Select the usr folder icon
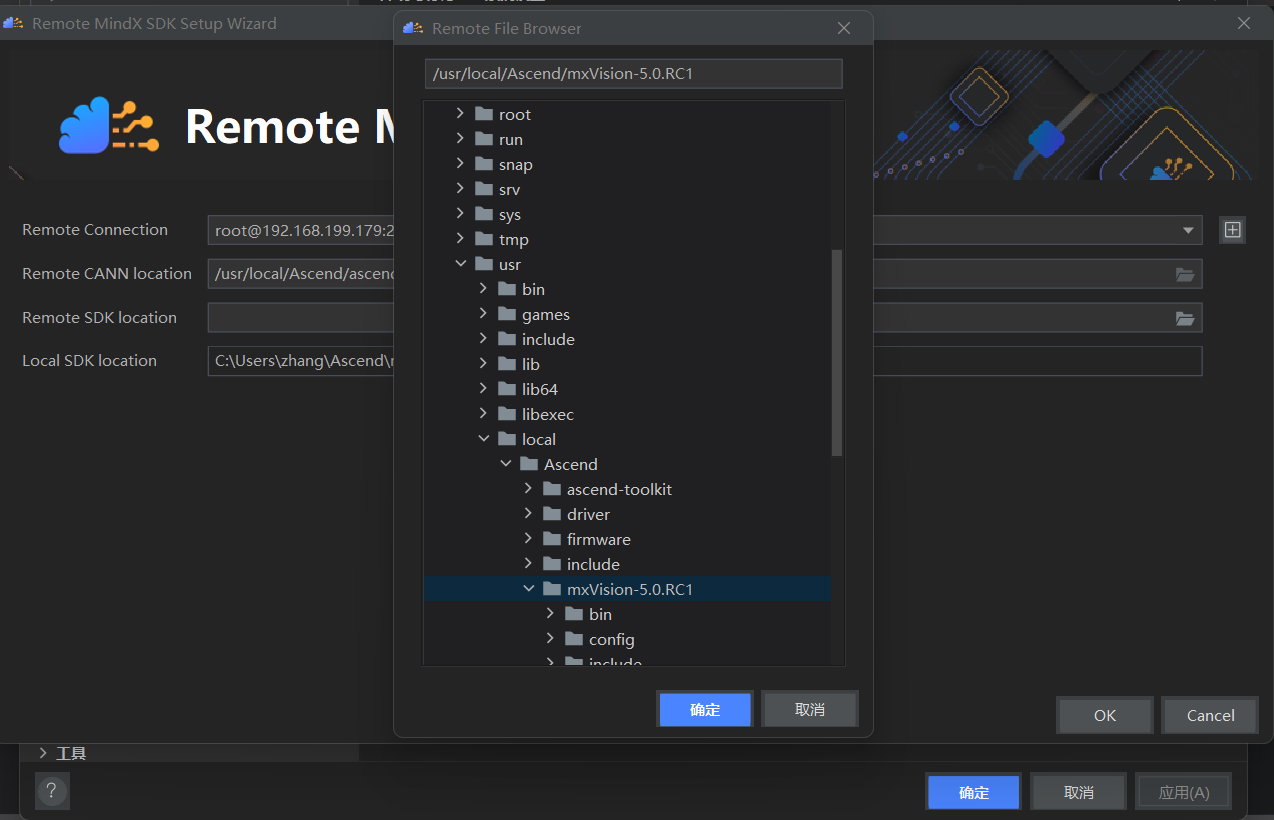This screenshot has height=820, width=1274. pyautogui.click(x=484, y=264)
